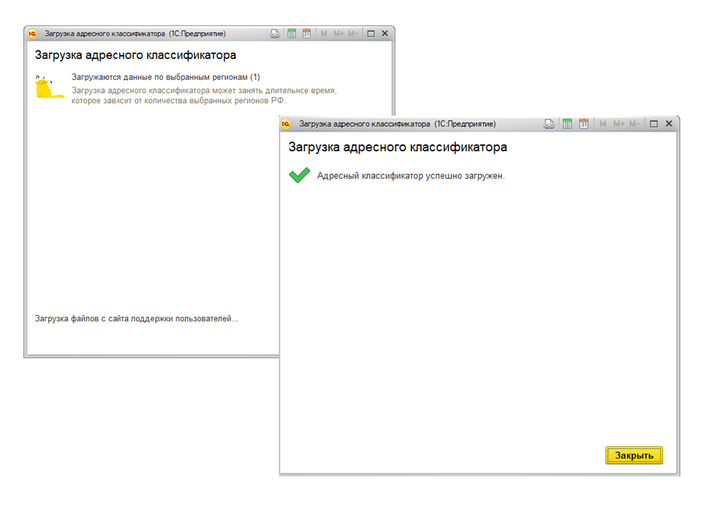Click the yellow loading animation icon in the back window
714x508 pixels.
click(49, 86)
